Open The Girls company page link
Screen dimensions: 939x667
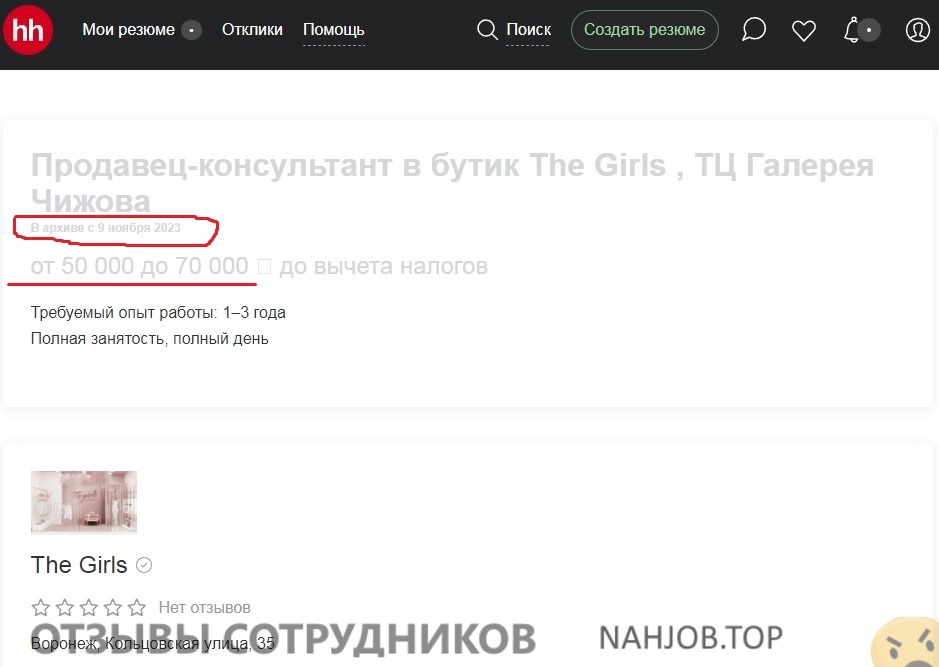click(x=79, y=565)
